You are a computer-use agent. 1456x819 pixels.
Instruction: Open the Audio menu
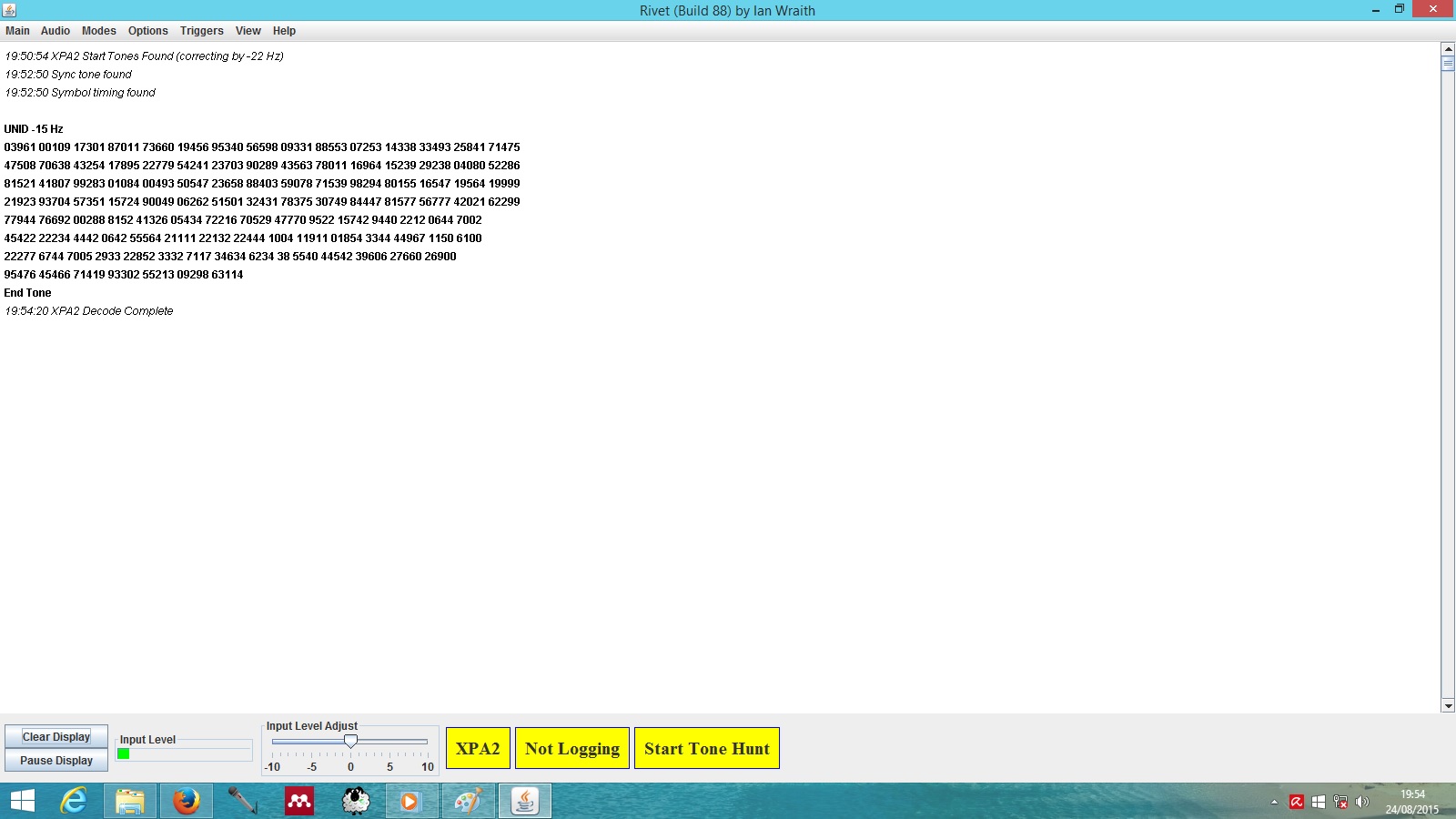55,31
